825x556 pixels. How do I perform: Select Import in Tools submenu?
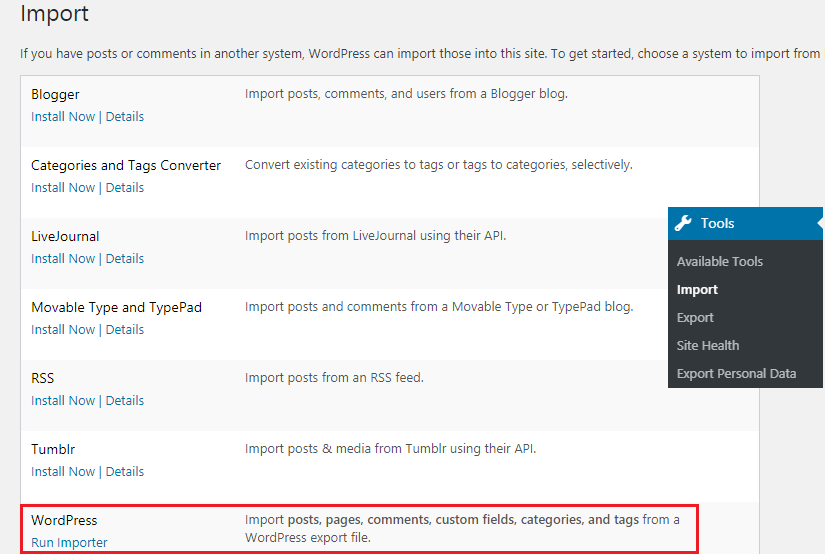(x=697, y=290)
